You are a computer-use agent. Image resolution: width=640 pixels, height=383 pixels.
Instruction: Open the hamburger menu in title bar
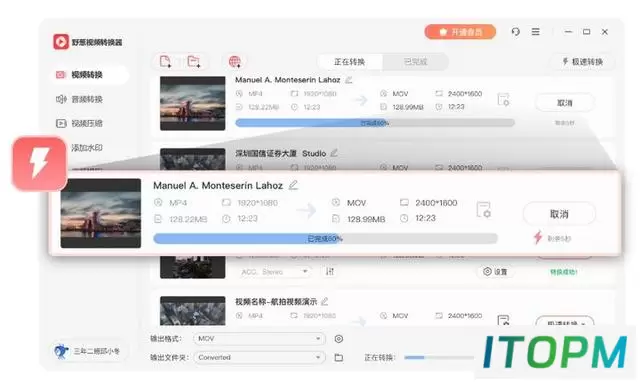click(536, 31)
